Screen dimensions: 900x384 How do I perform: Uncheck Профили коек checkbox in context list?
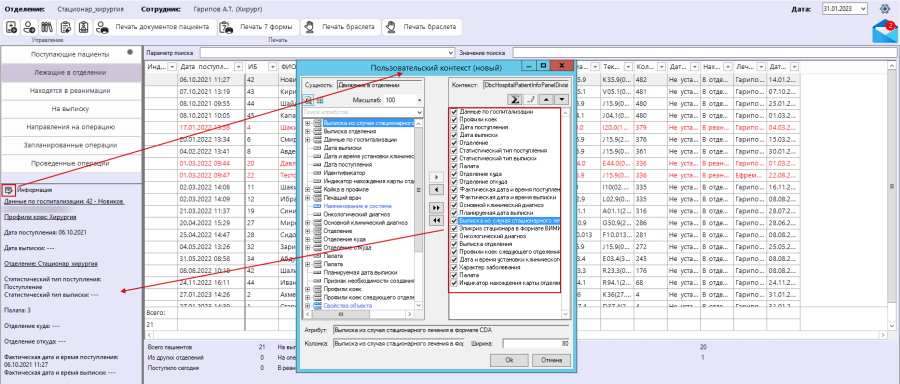tap(455, 119)
